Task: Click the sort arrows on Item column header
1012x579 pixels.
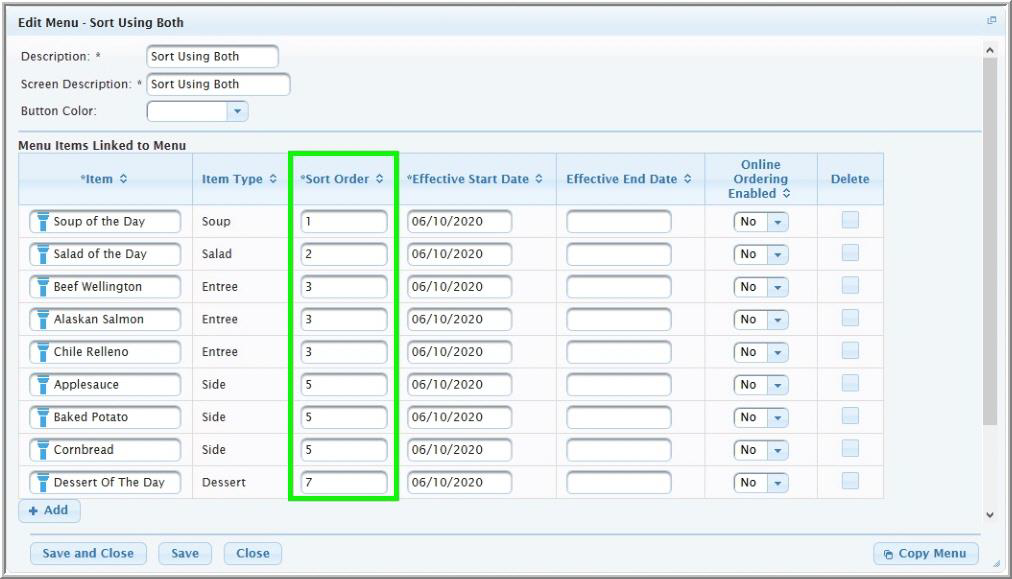Action: (123, 179)
